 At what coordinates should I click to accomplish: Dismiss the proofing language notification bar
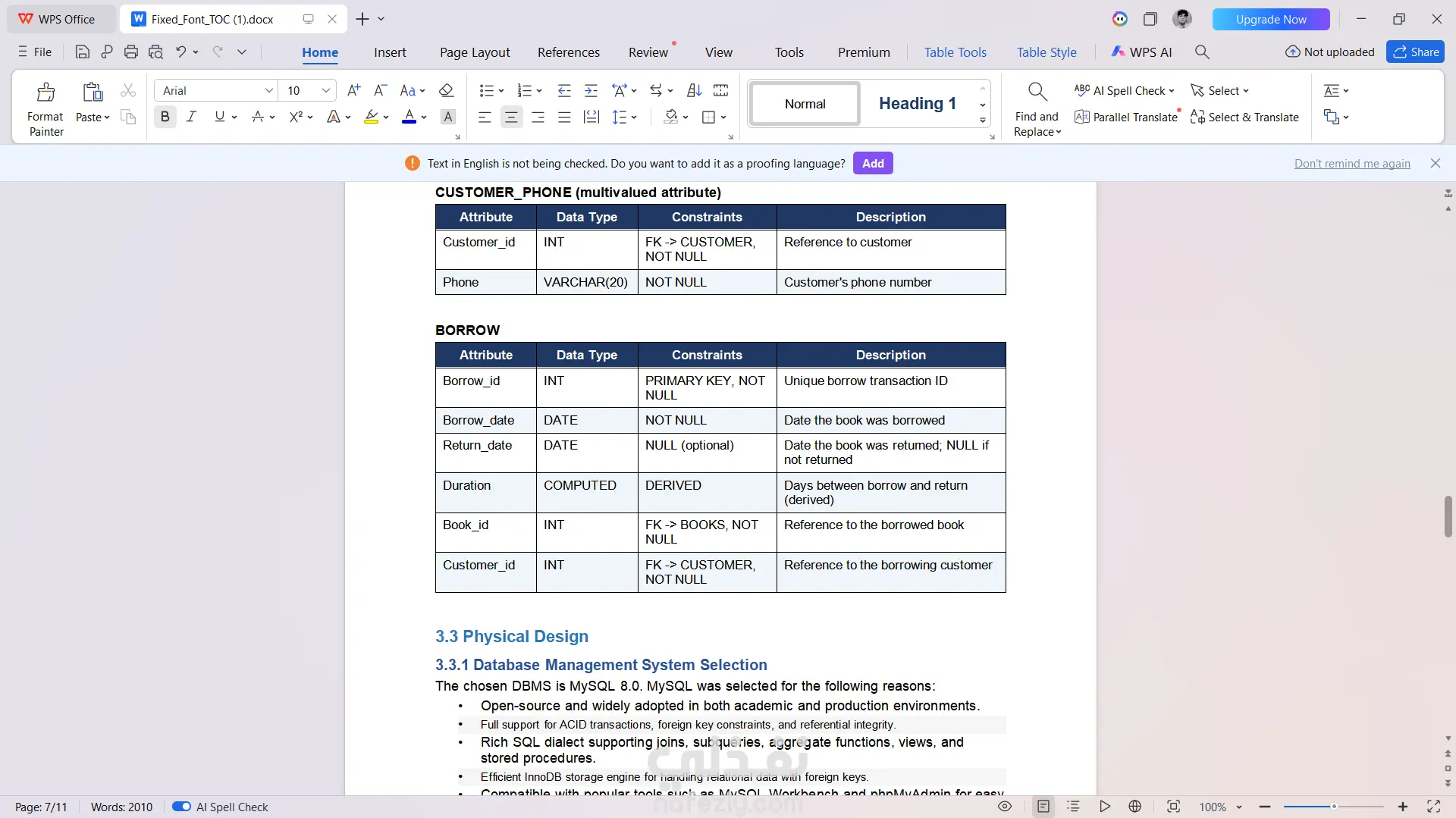[1435, 163]
